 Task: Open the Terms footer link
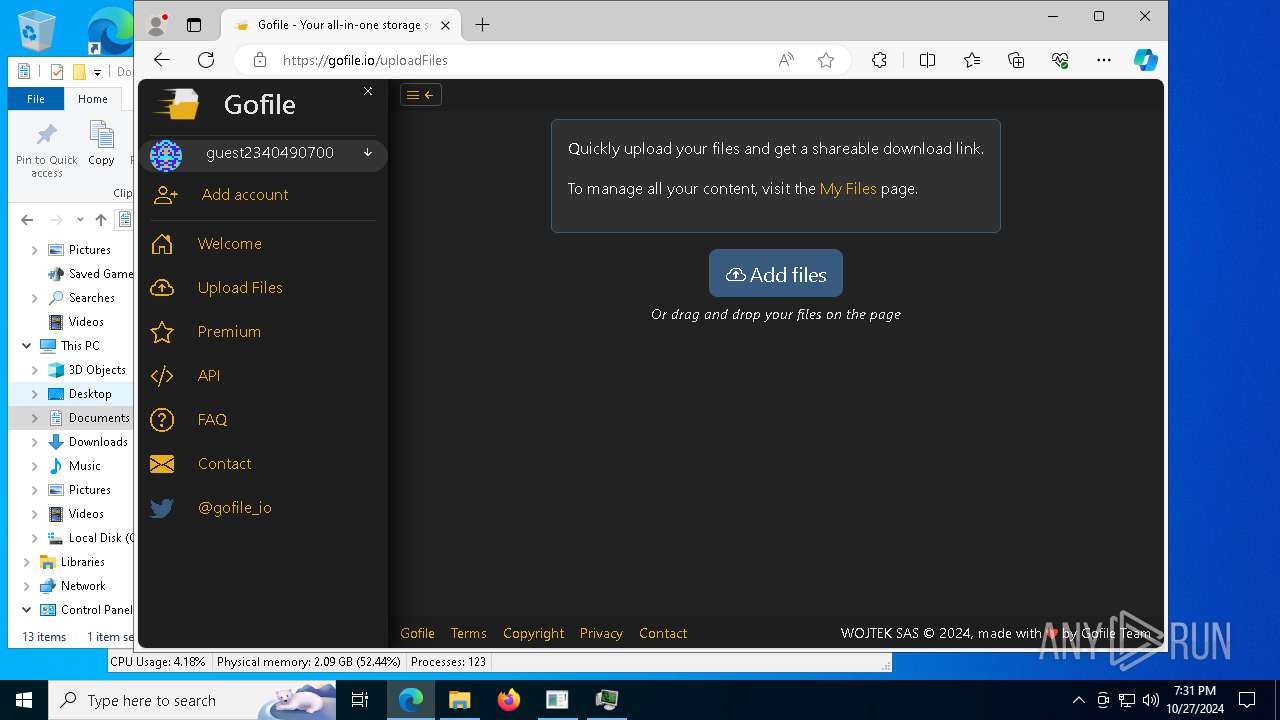pos(468,633)
